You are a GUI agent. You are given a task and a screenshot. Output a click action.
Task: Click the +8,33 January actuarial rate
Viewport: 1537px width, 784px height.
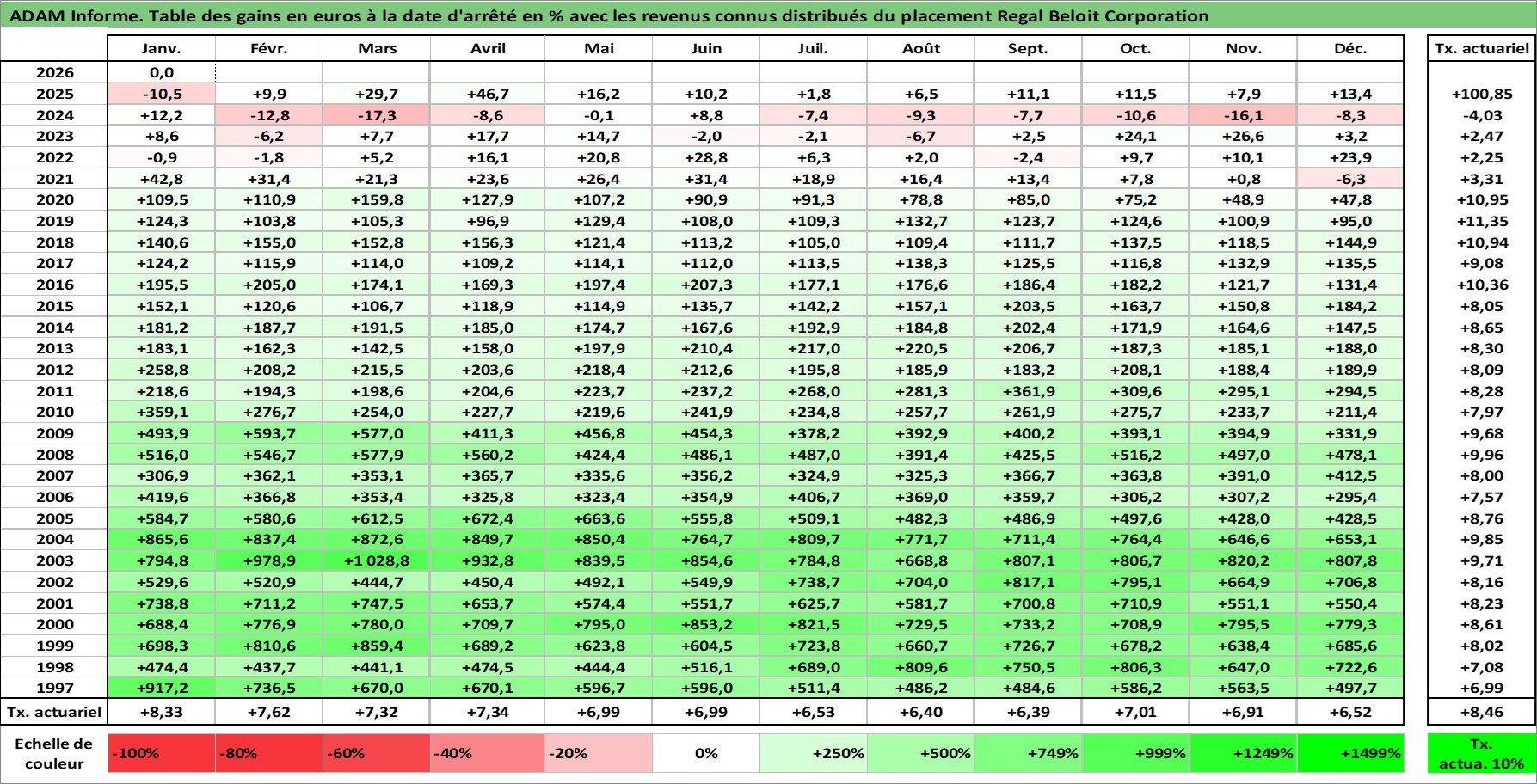pyautogui.click(x=161, y=712)
